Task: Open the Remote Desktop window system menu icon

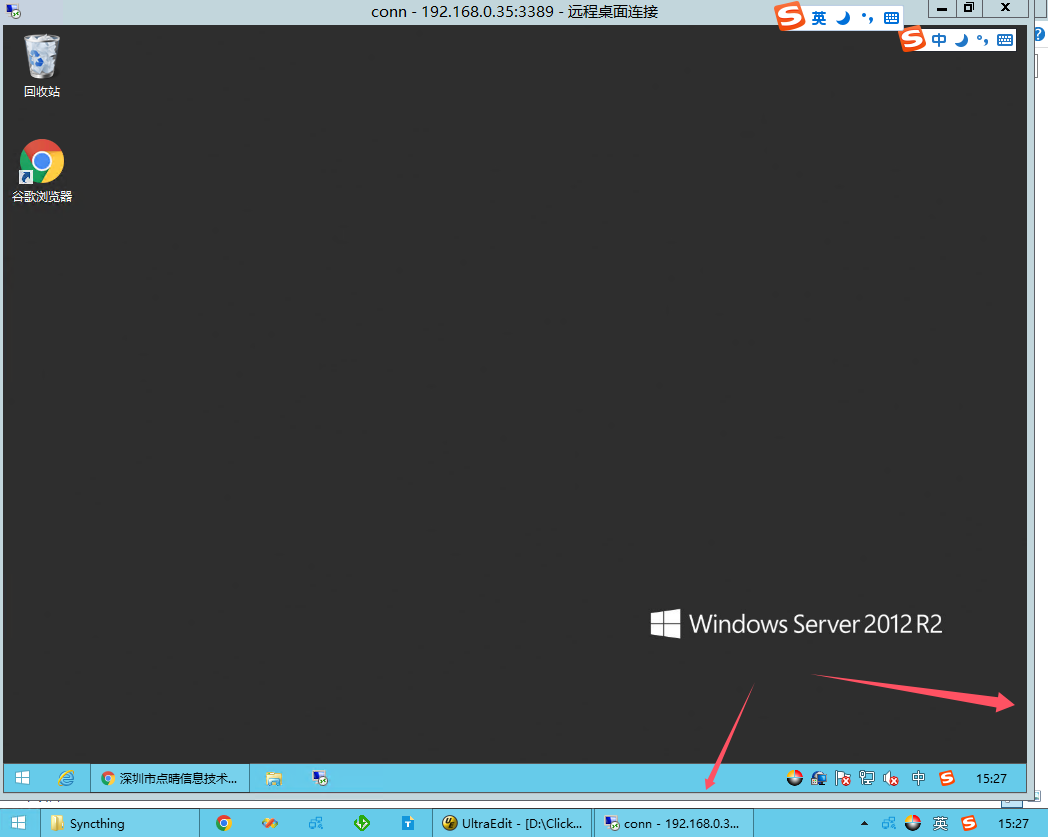Action: (x=13, y=11)
